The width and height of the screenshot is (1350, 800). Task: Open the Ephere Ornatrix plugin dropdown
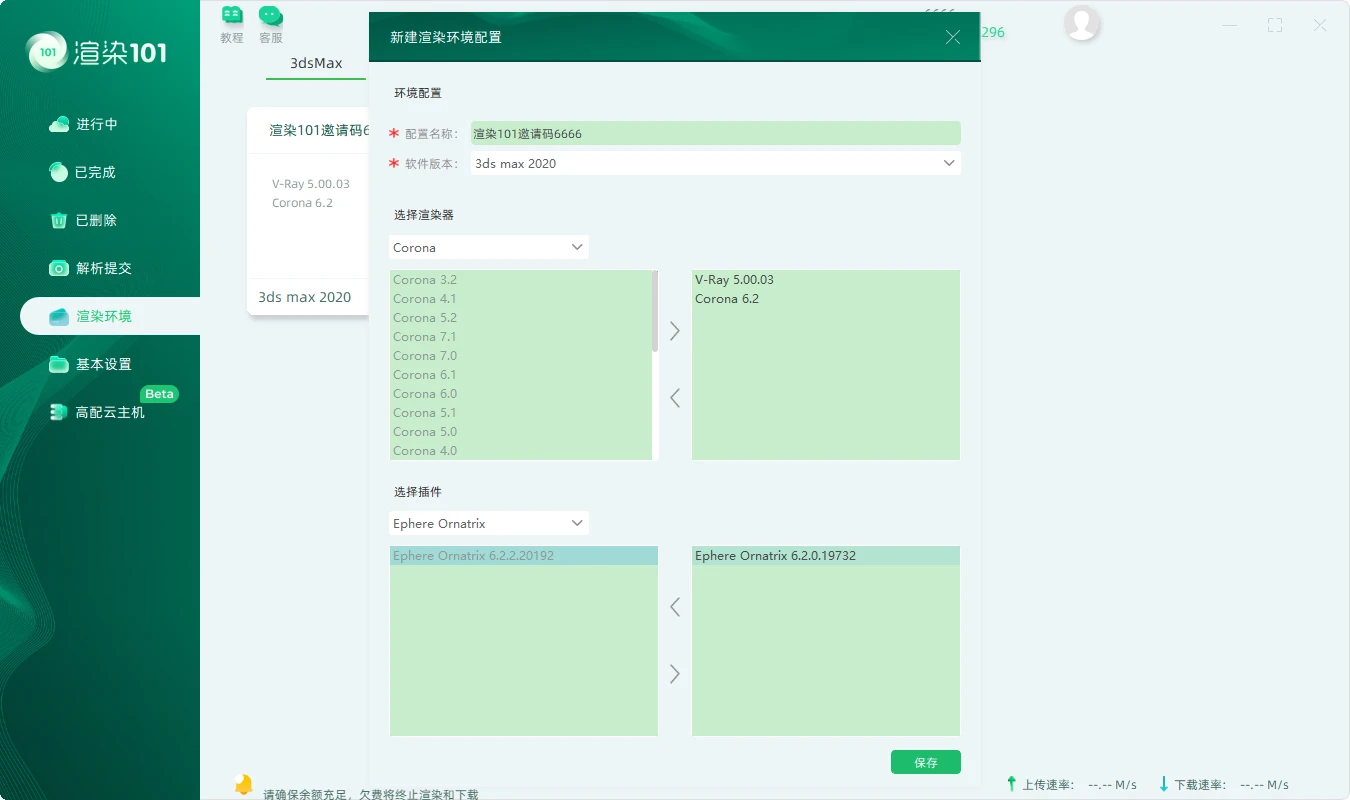click(489, 523)
